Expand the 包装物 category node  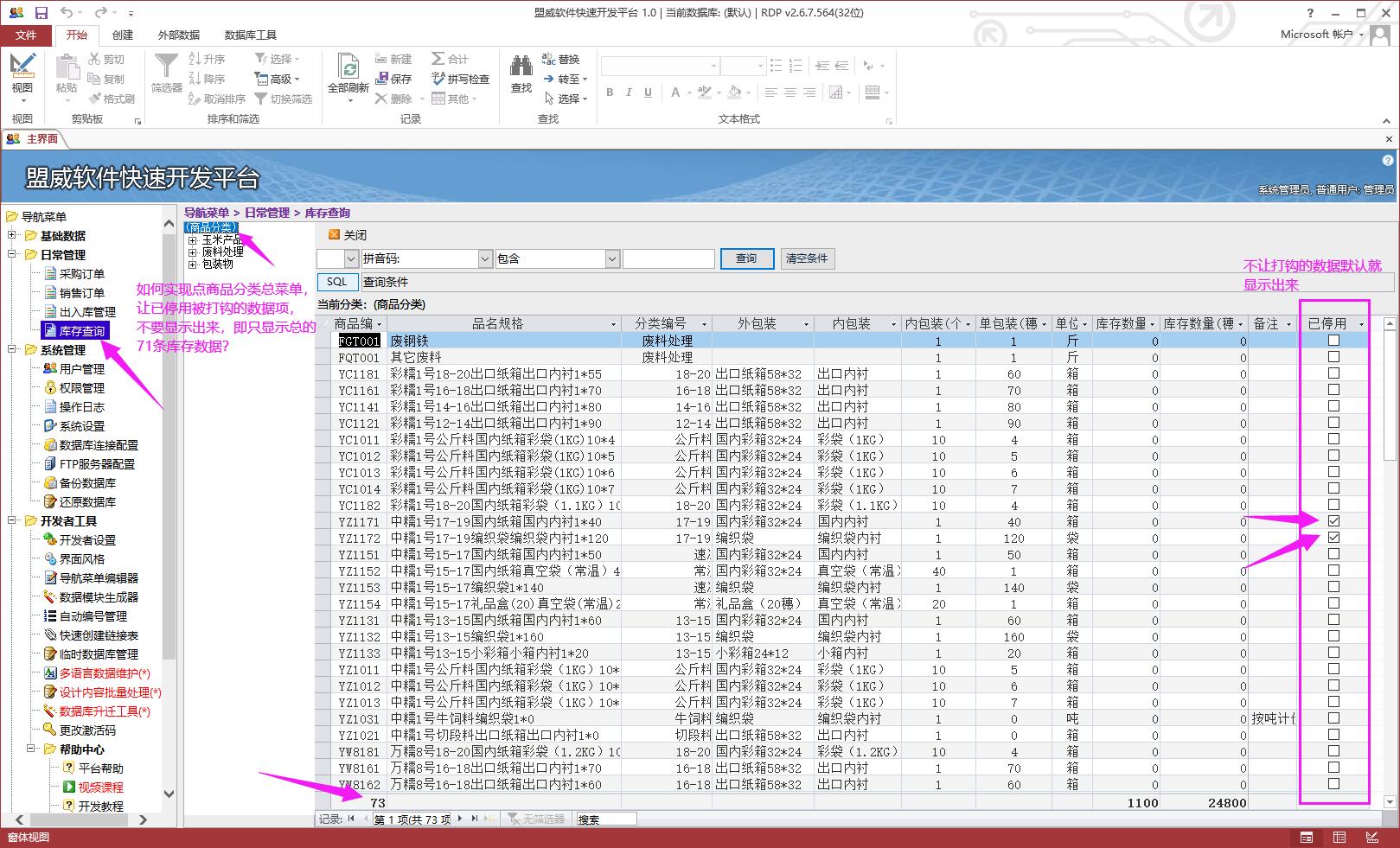click(192, 265)
